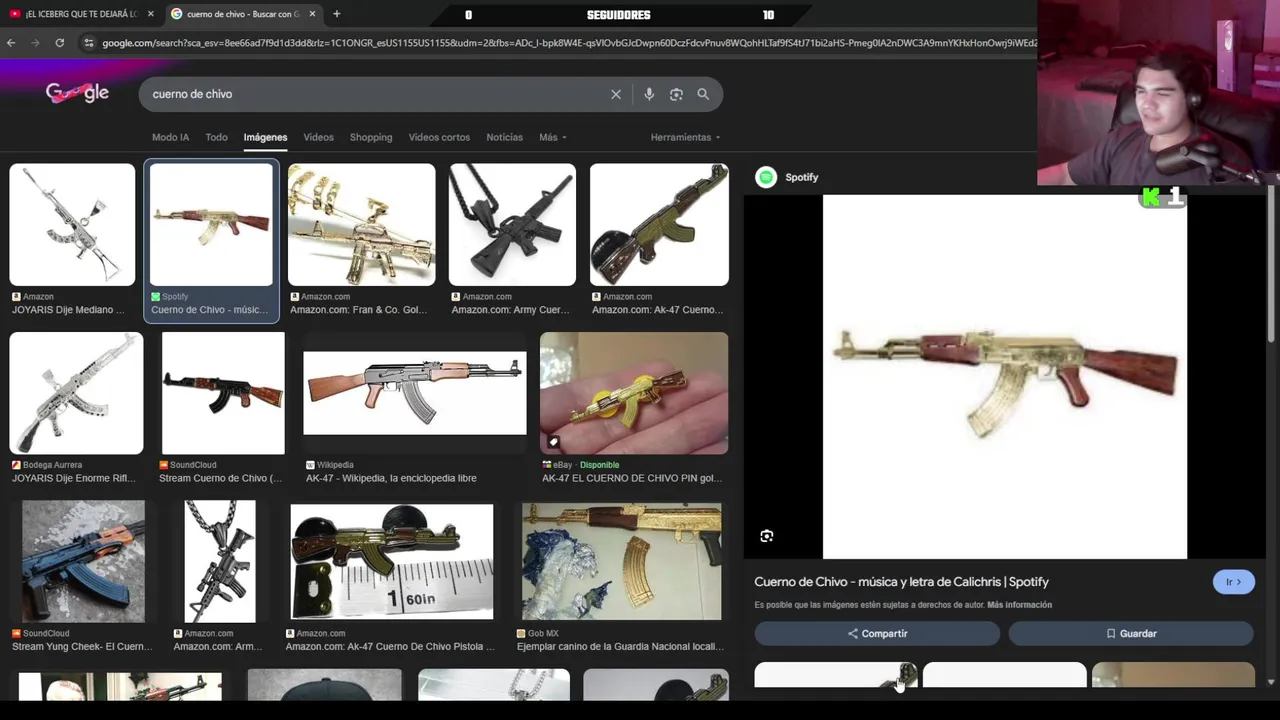The width and height of the screenshot is (1280, 720).
Task: Open the Ak-47 Cuerno De Chivo Pistola thumbnail
Action: pyautogui.click(x=392, y=561)
